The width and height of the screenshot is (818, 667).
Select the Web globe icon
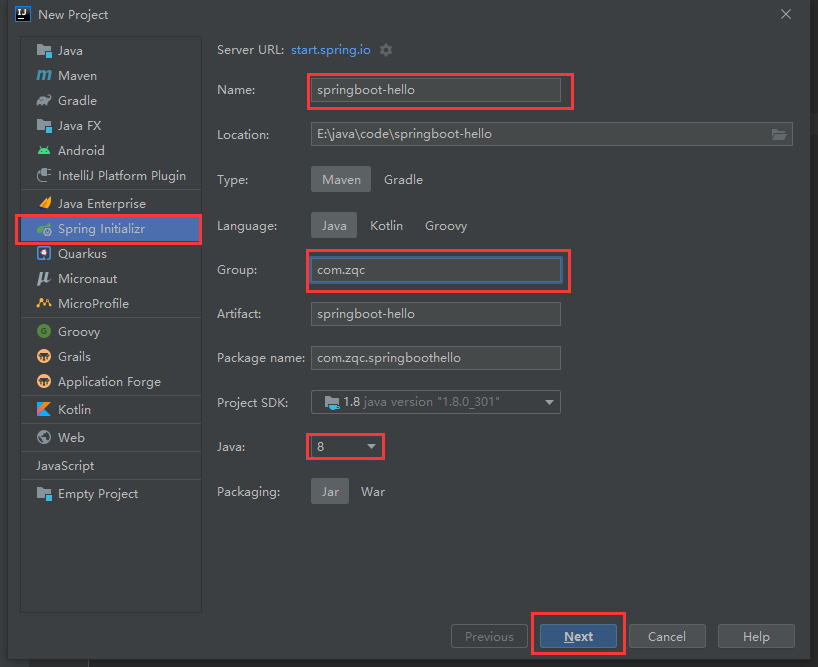click(44, 437)
